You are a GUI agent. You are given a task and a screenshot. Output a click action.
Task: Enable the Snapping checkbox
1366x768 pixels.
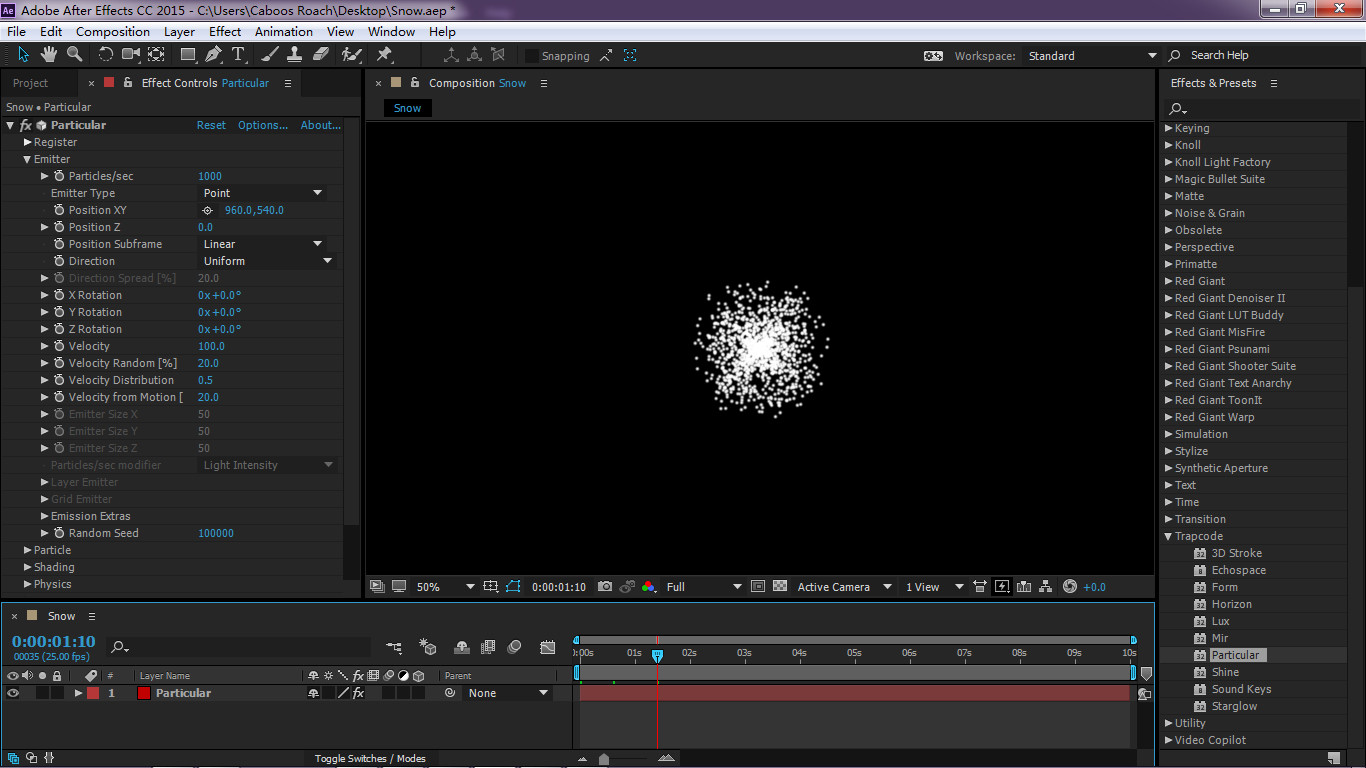[x=532, y=56]
